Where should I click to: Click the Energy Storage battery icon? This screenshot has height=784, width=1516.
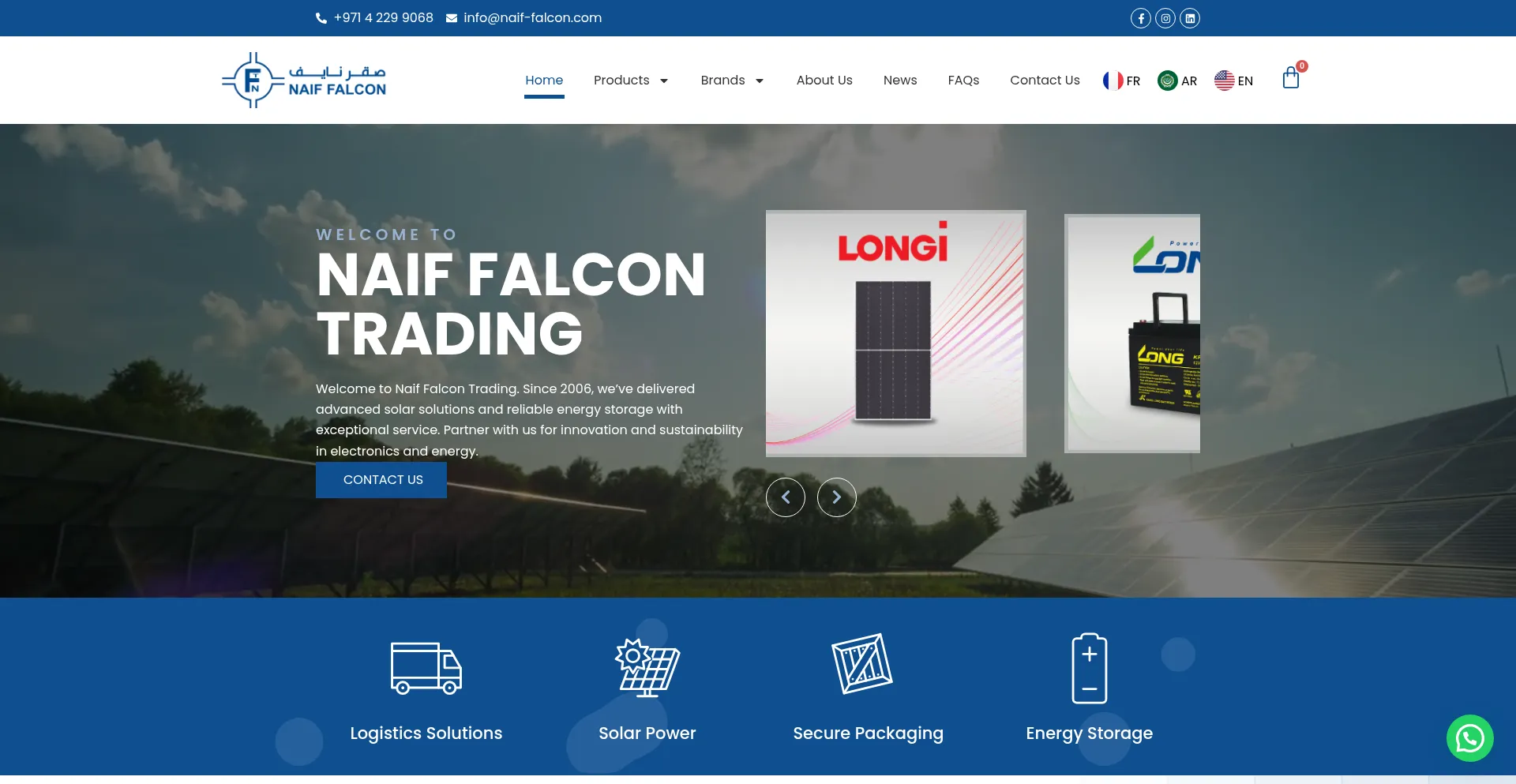(x=1090, y=668)
